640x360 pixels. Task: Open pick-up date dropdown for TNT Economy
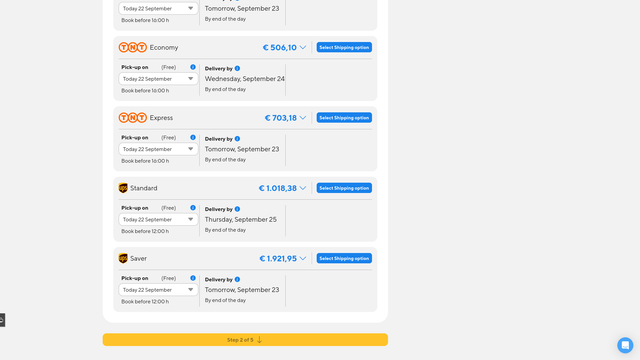[x=158, y=79]
